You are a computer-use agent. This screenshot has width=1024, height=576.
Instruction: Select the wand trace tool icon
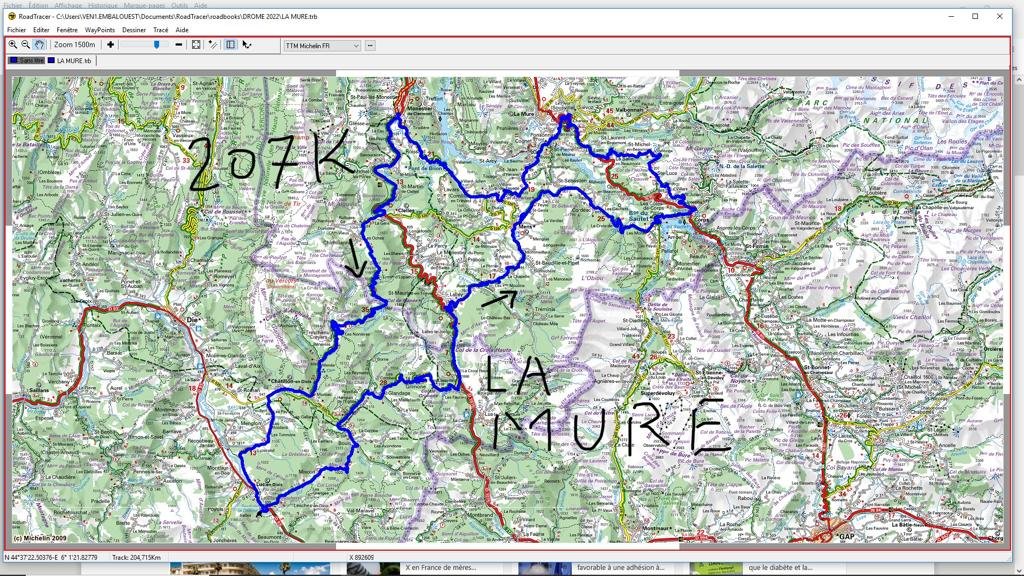213,45
